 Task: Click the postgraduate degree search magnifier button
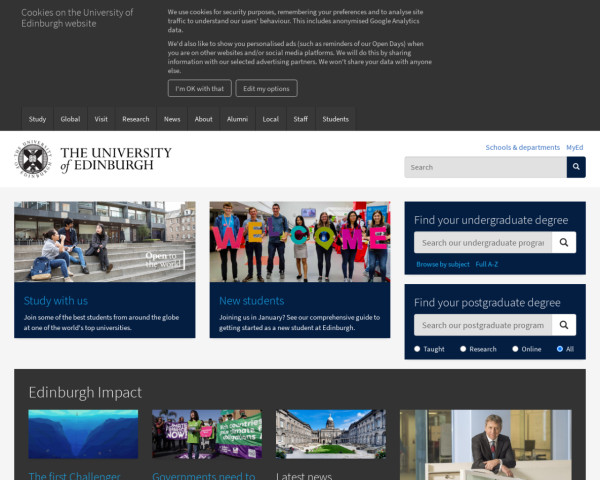point(564,325)
